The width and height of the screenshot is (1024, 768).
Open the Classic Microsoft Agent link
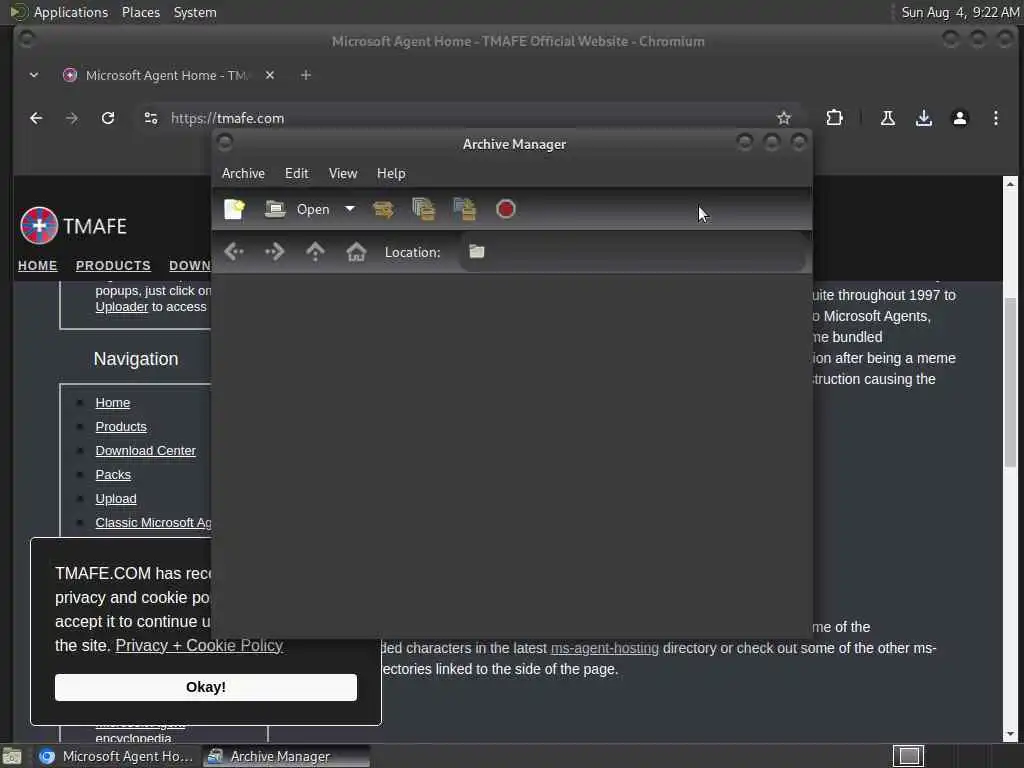(x=153, y=523)
